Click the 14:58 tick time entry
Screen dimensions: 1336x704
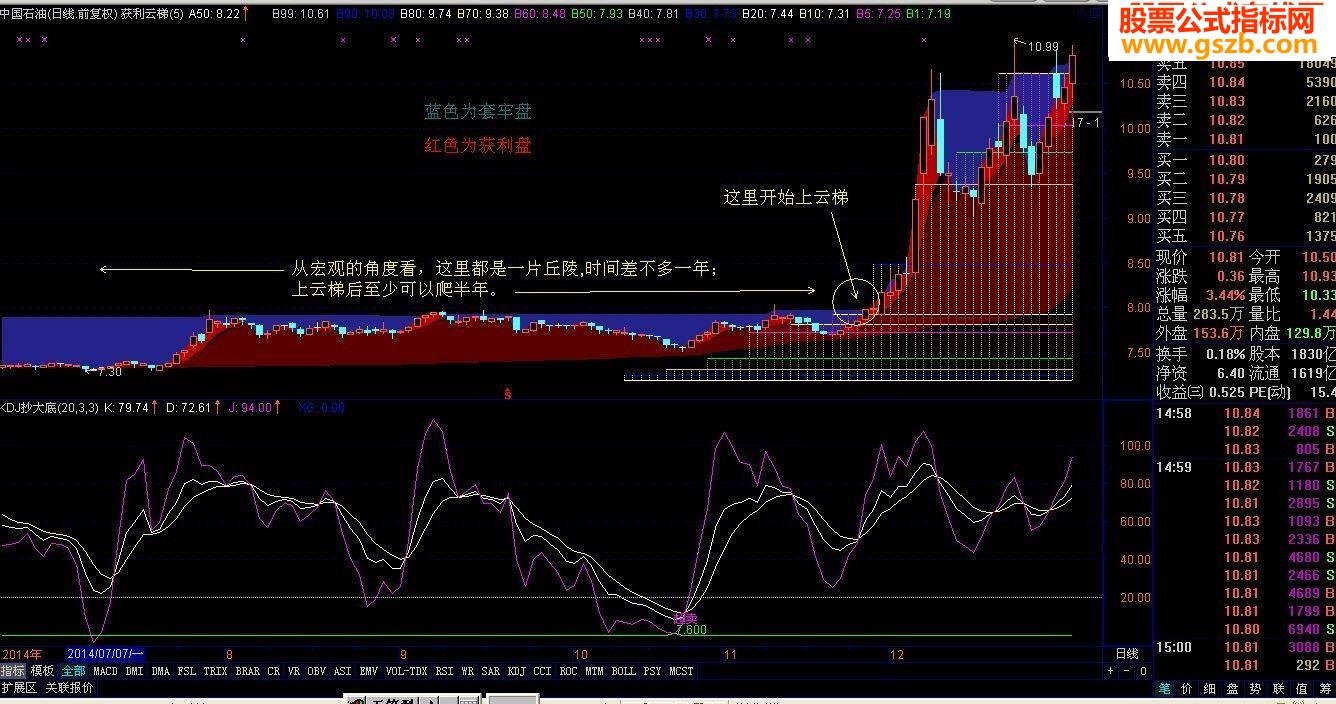[x=1173, y=413]
